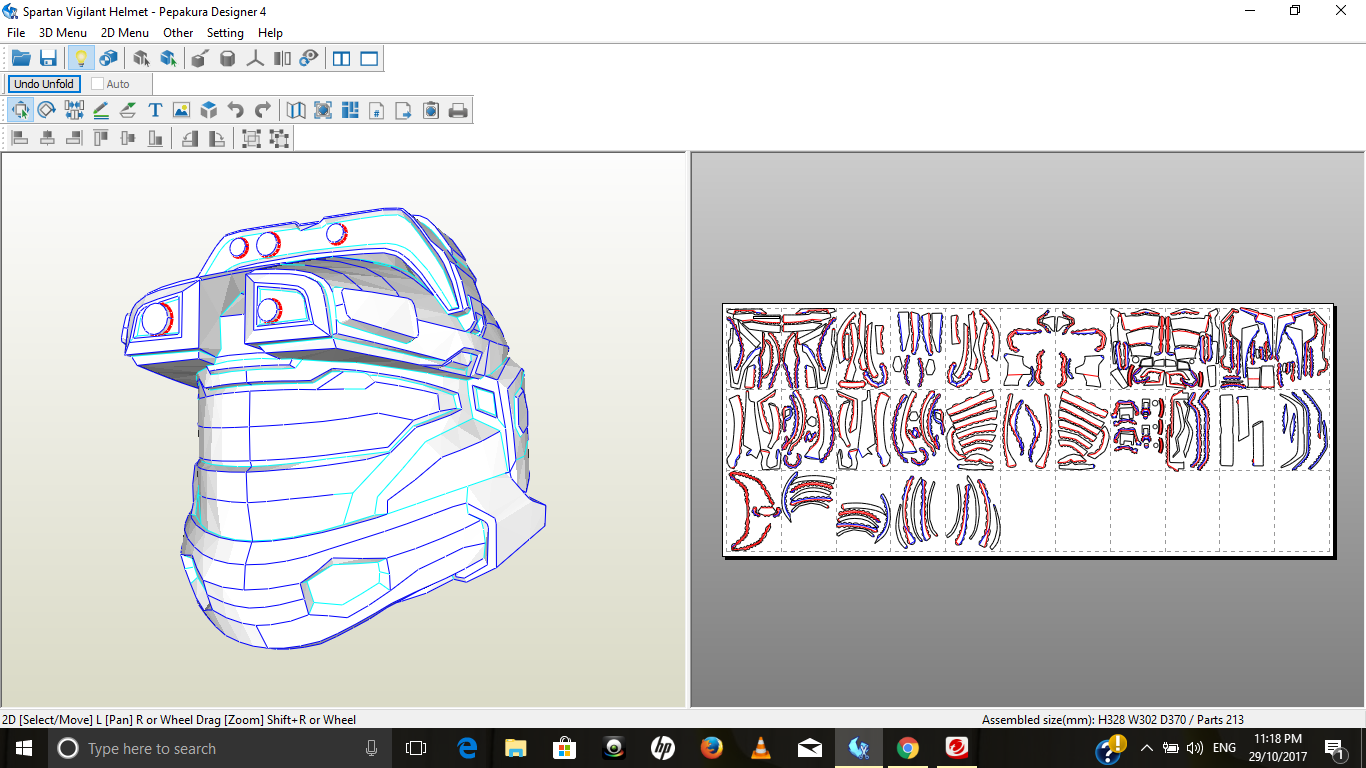Select the cube with green cursor tool
This screenshot has width=1366, height=768.
pos(168,59)
